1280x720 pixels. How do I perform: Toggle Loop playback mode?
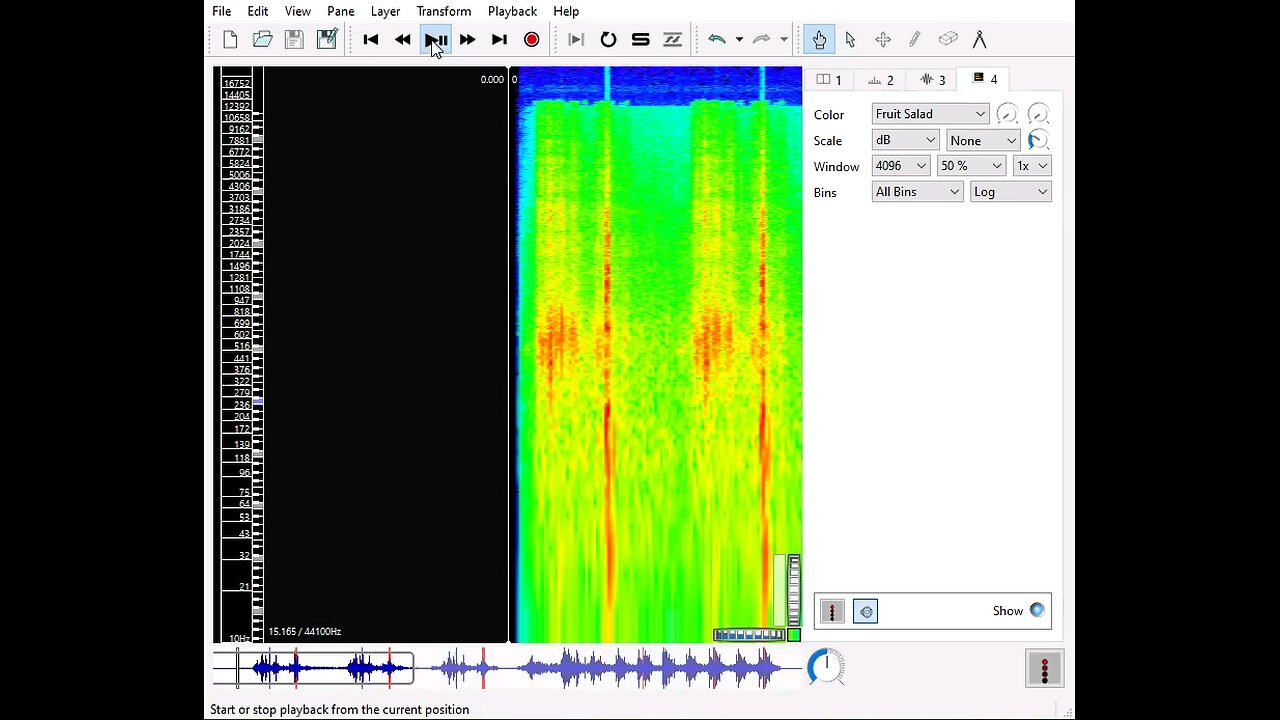[x=608, y=40]
